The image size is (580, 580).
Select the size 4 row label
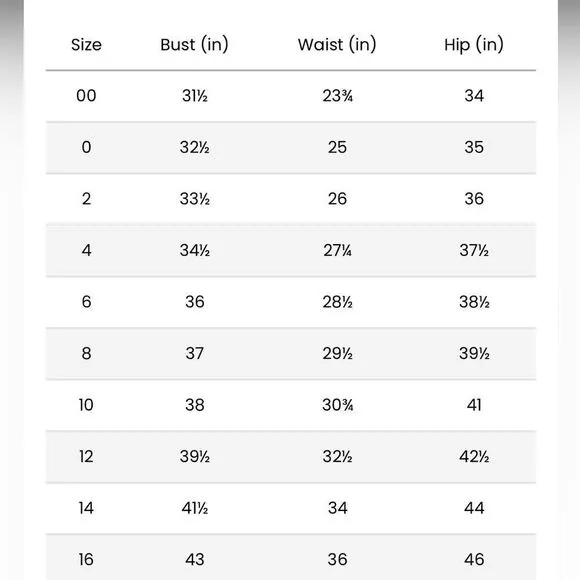pyautogui.click(x=86, y=250)
